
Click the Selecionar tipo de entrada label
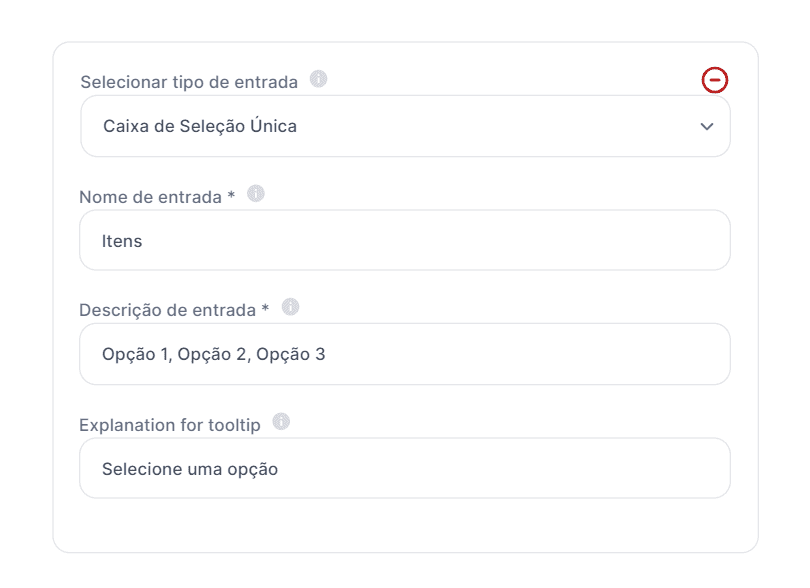tap(189, 82)
